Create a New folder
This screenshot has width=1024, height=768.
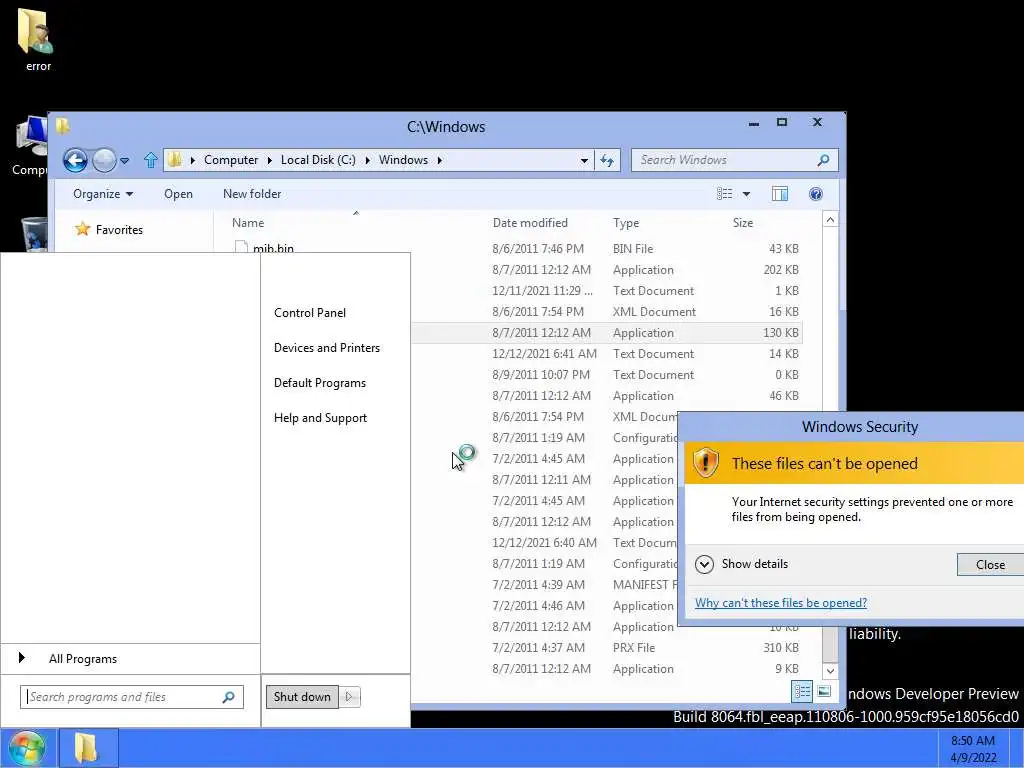tap(252, 194)
